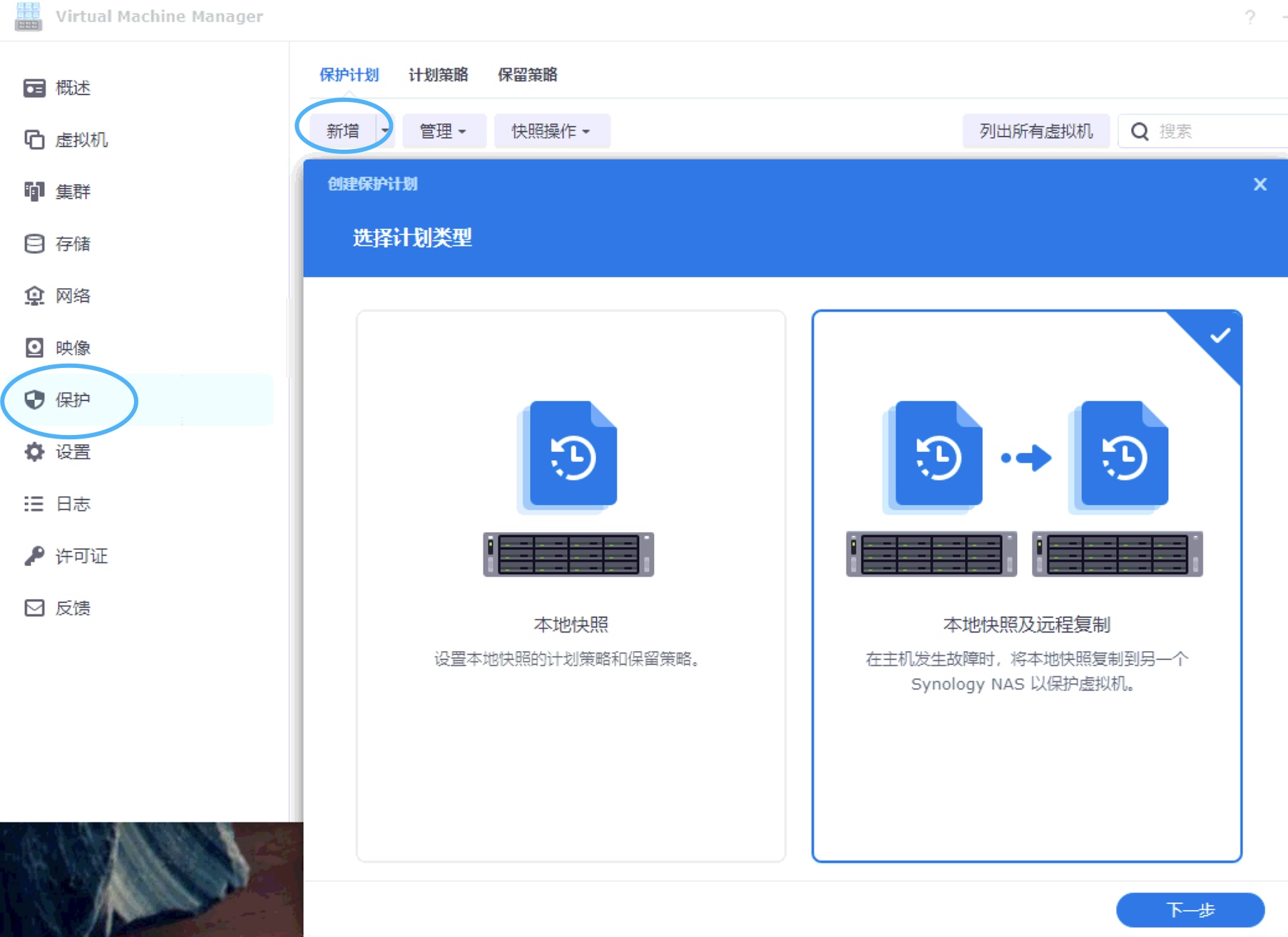
Task: Click the 反馈 envelope icon
Action: point(34,608)
